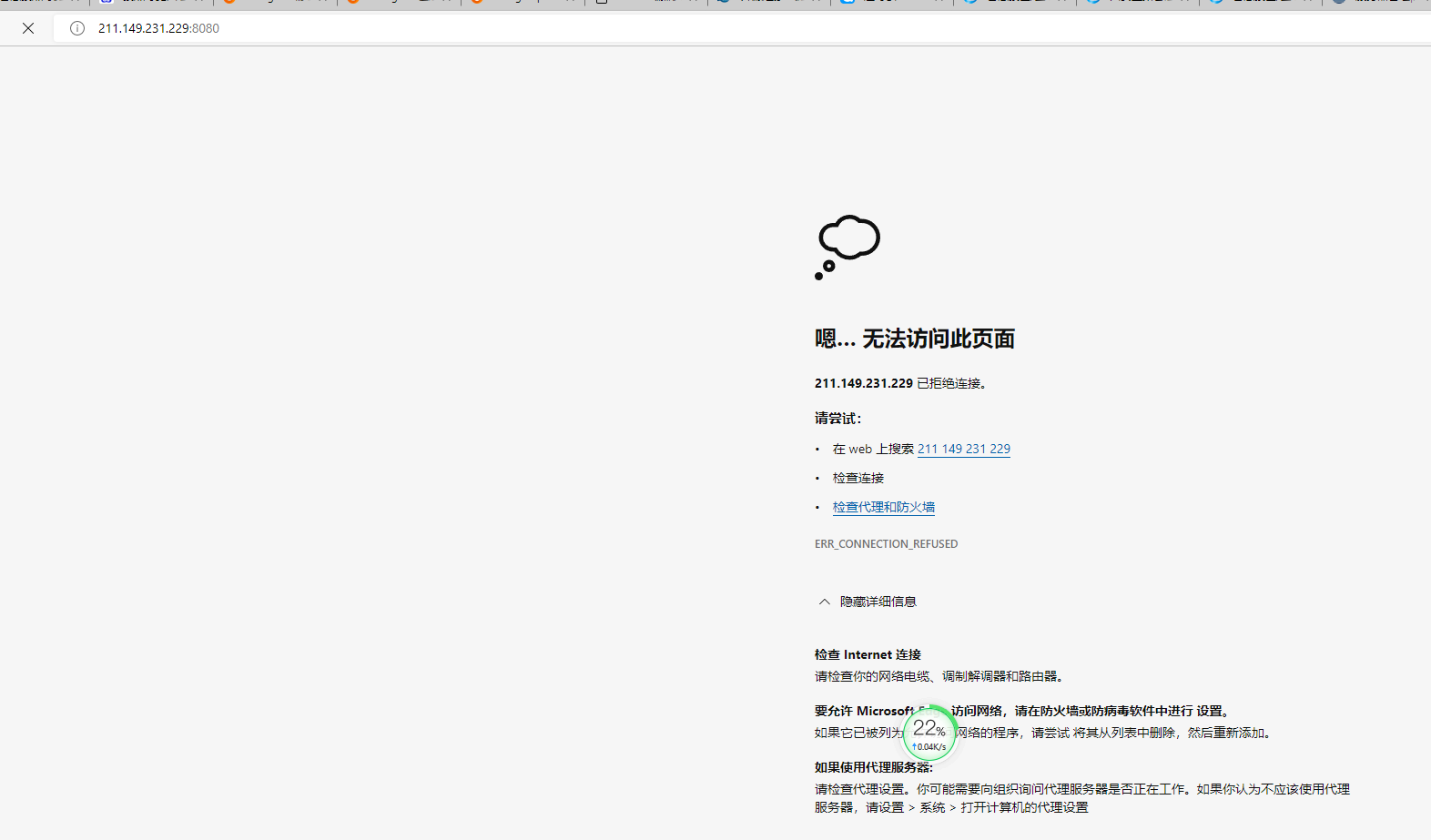
Task: Collapse details using the chevron arrow
Action: [x=824, y=602]
